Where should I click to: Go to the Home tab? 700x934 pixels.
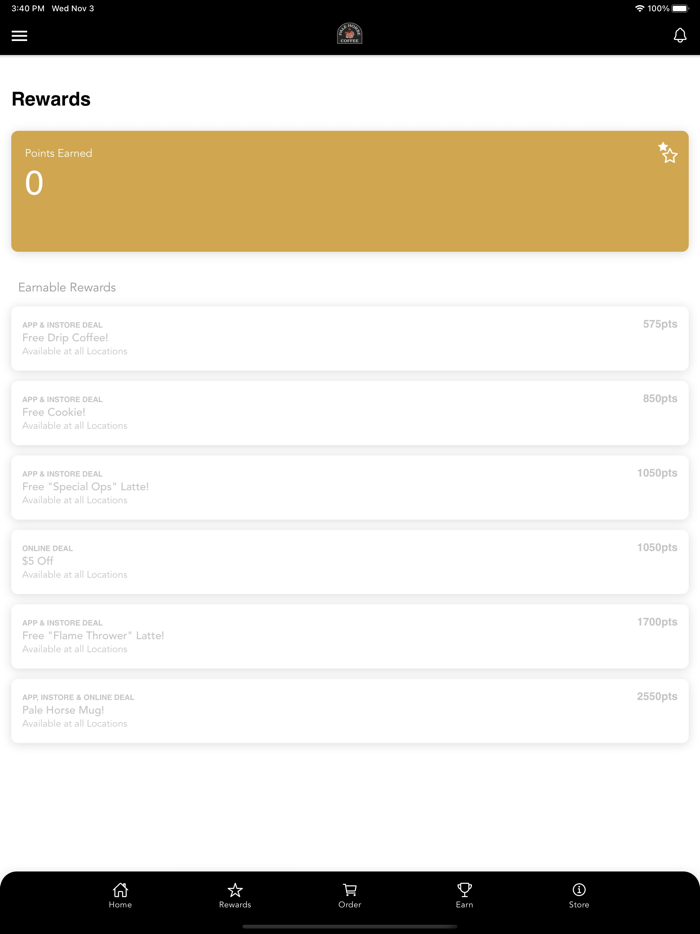pyautogui.click(x=120, y=895)
